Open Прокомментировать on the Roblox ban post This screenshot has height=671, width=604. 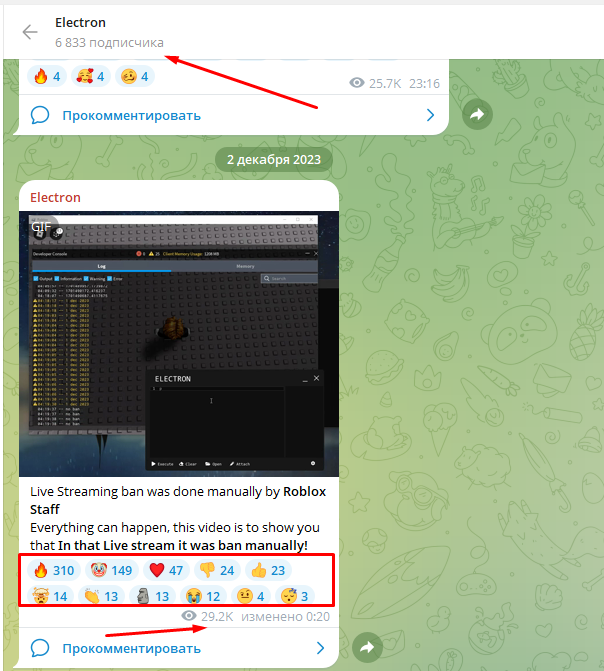click(130, 648)
